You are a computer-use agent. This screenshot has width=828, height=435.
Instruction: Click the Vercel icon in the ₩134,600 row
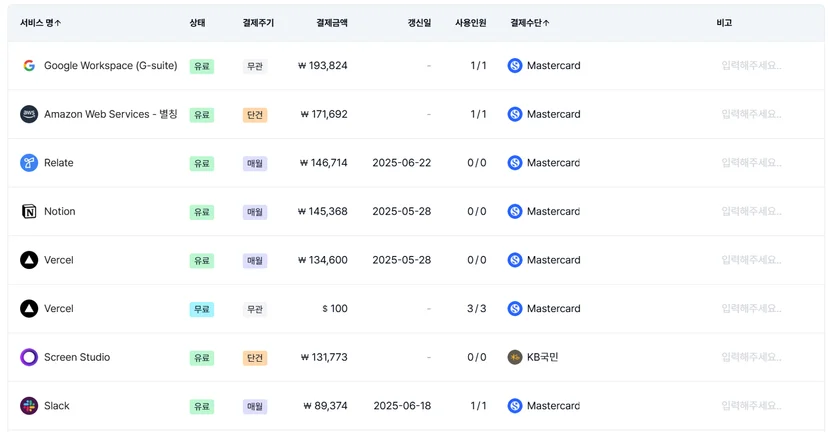[29, 260]
